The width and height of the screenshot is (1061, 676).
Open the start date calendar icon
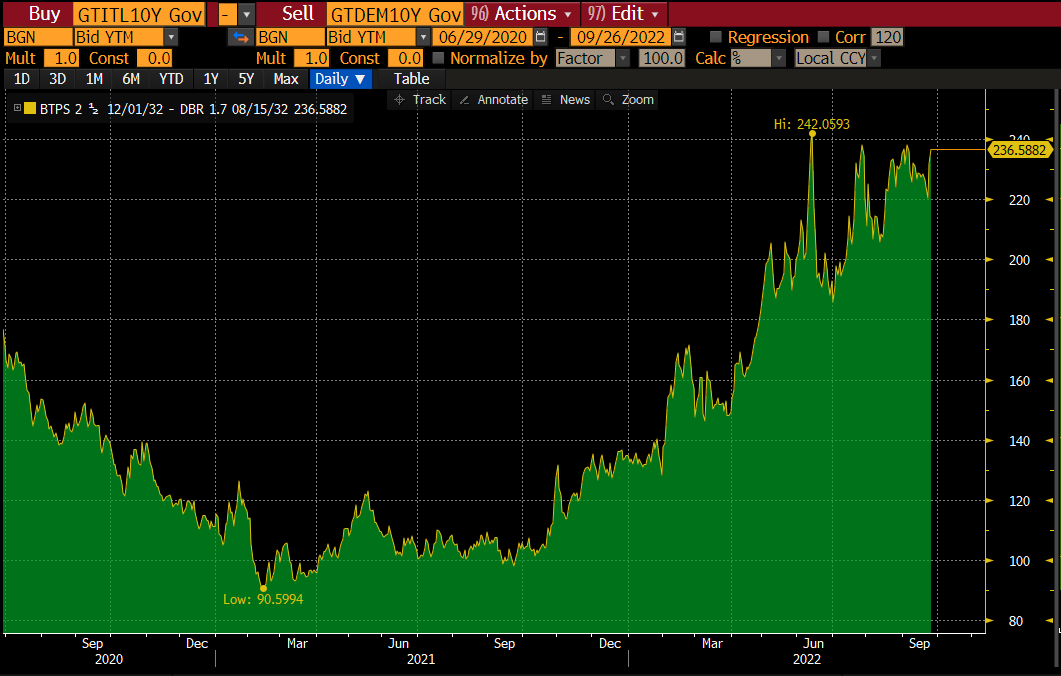click(540, 37)
